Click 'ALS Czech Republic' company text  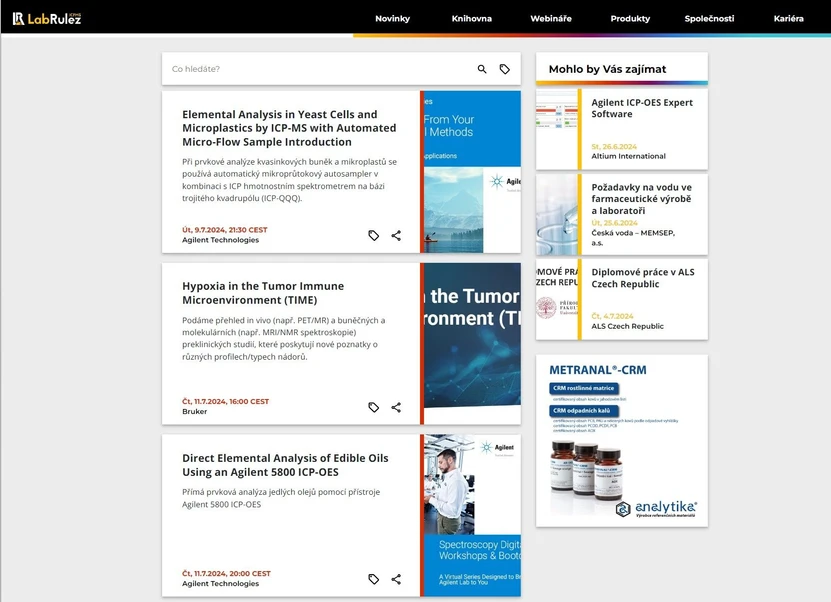click(627, 326)
